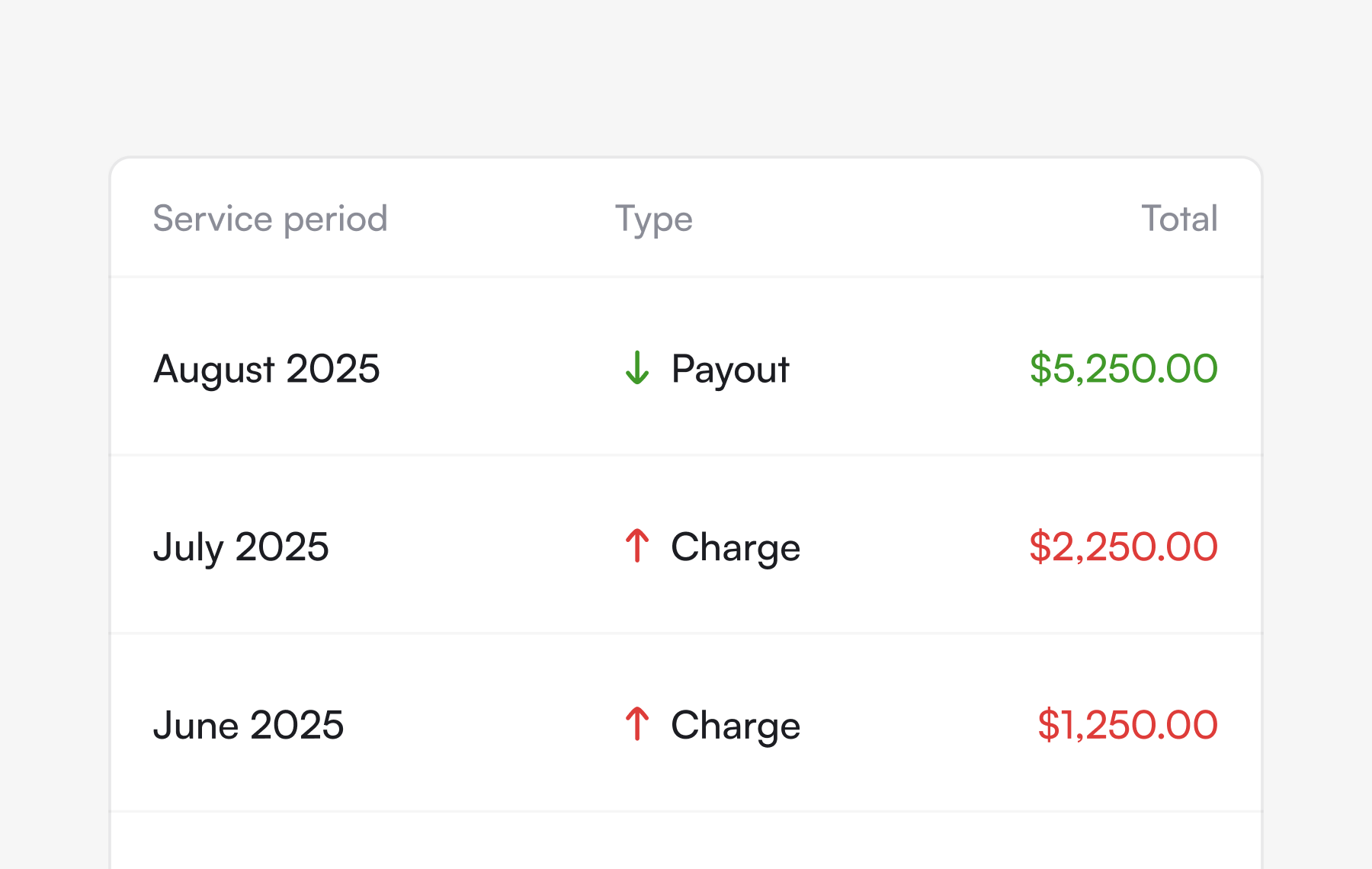Viewport: 1372px width, 869px height.
Task: Click the red up arrow in the July 2025 row
Action: tap(637, 547)
